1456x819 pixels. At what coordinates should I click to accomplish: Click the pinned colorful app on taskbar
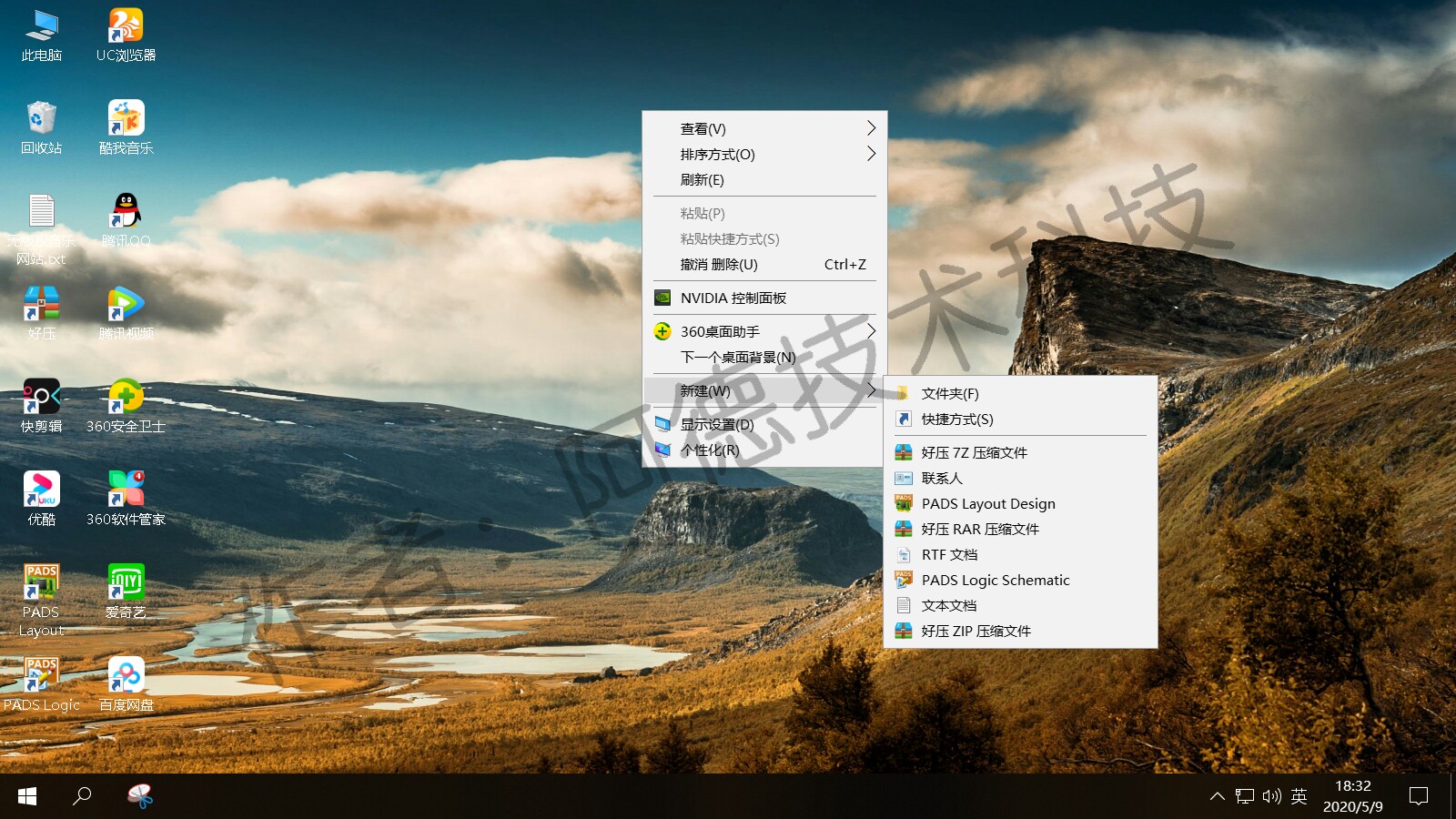click(x=140, y=796)
